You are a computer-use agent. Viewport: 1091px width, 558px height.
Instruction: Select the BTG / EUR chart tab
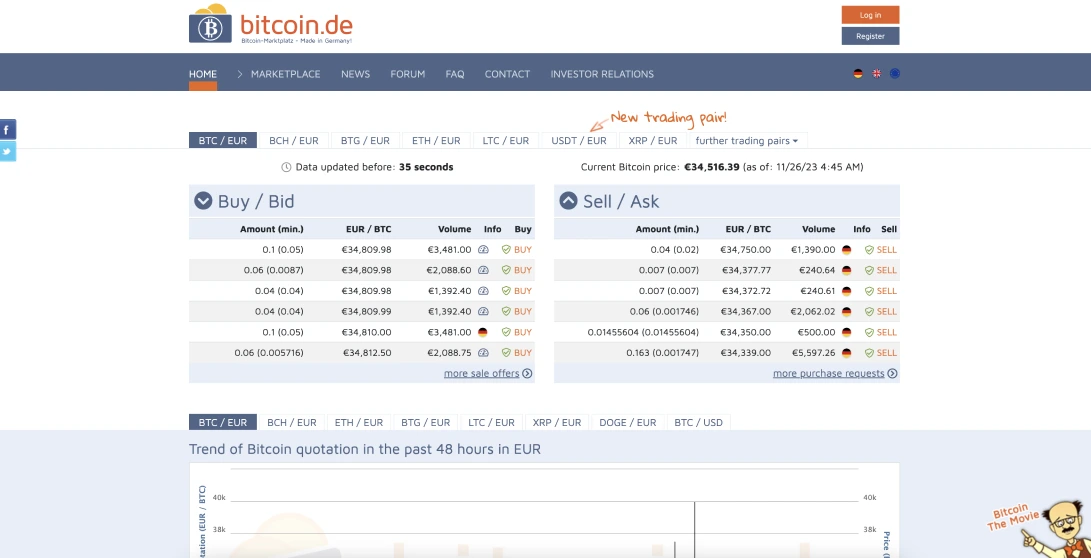tap(426, 422)
